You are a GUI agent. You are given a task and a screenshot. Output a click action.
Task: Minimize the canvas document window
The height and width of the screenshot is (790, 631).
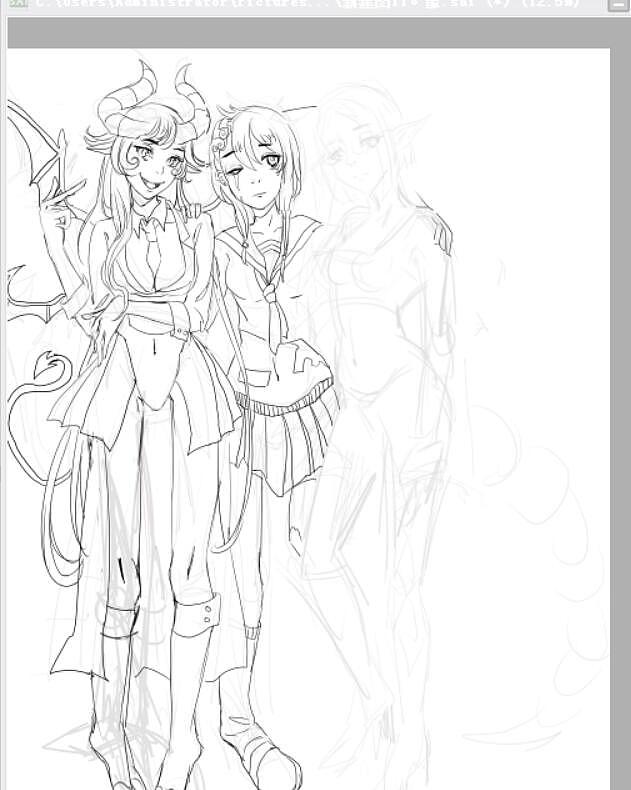618,5
